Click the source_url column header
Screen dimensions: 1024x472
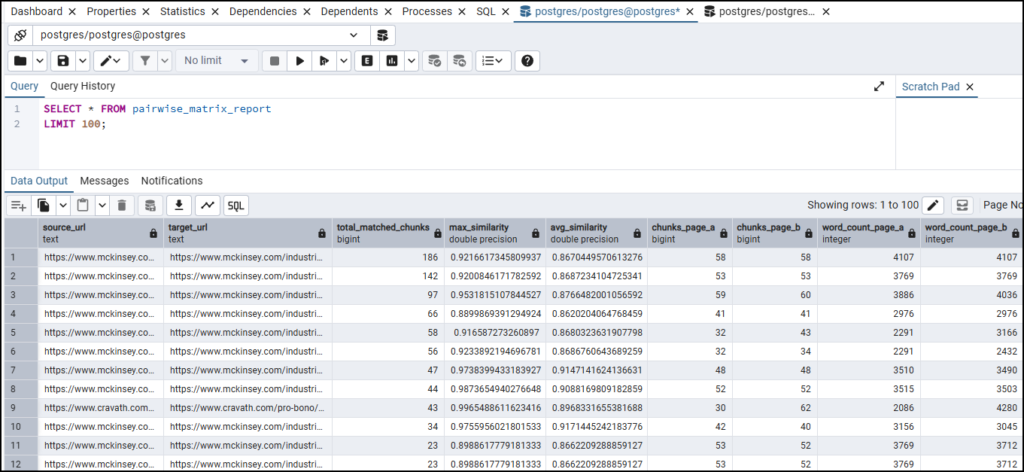101,233
